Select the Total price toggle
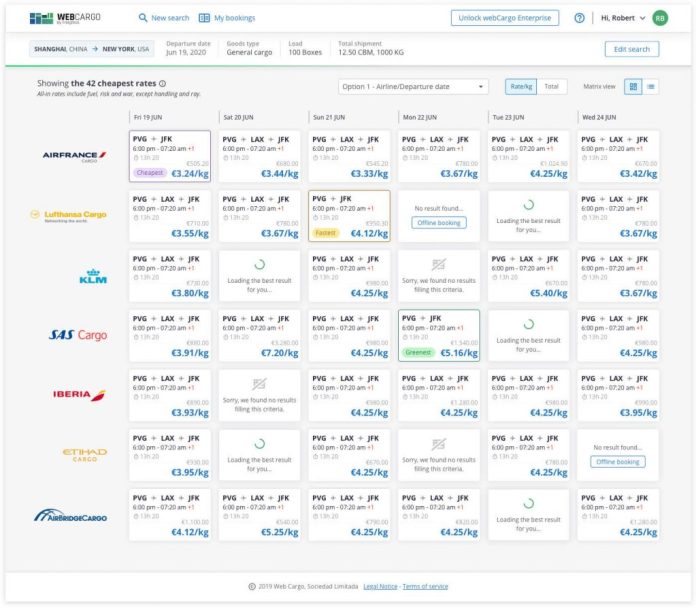This screenshot has width=696, height=608. [550, 87]
